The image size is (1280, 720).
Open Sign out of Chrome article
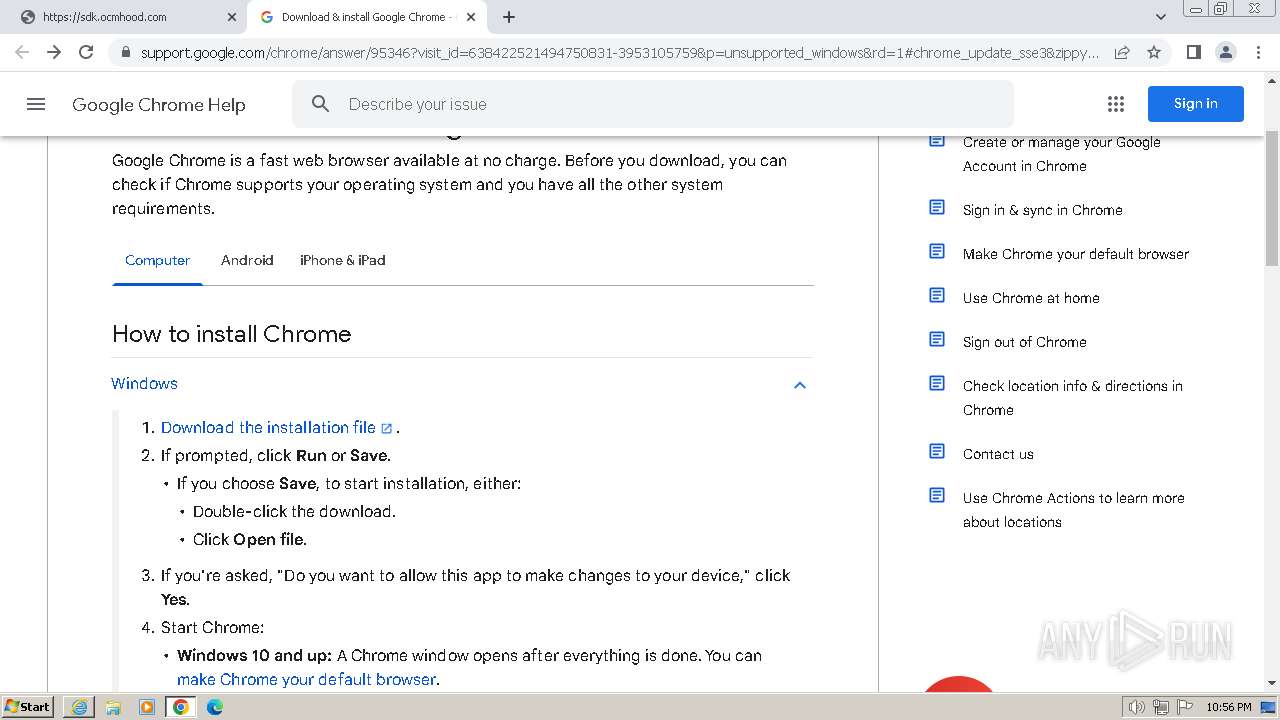[x=1024, y=342]
